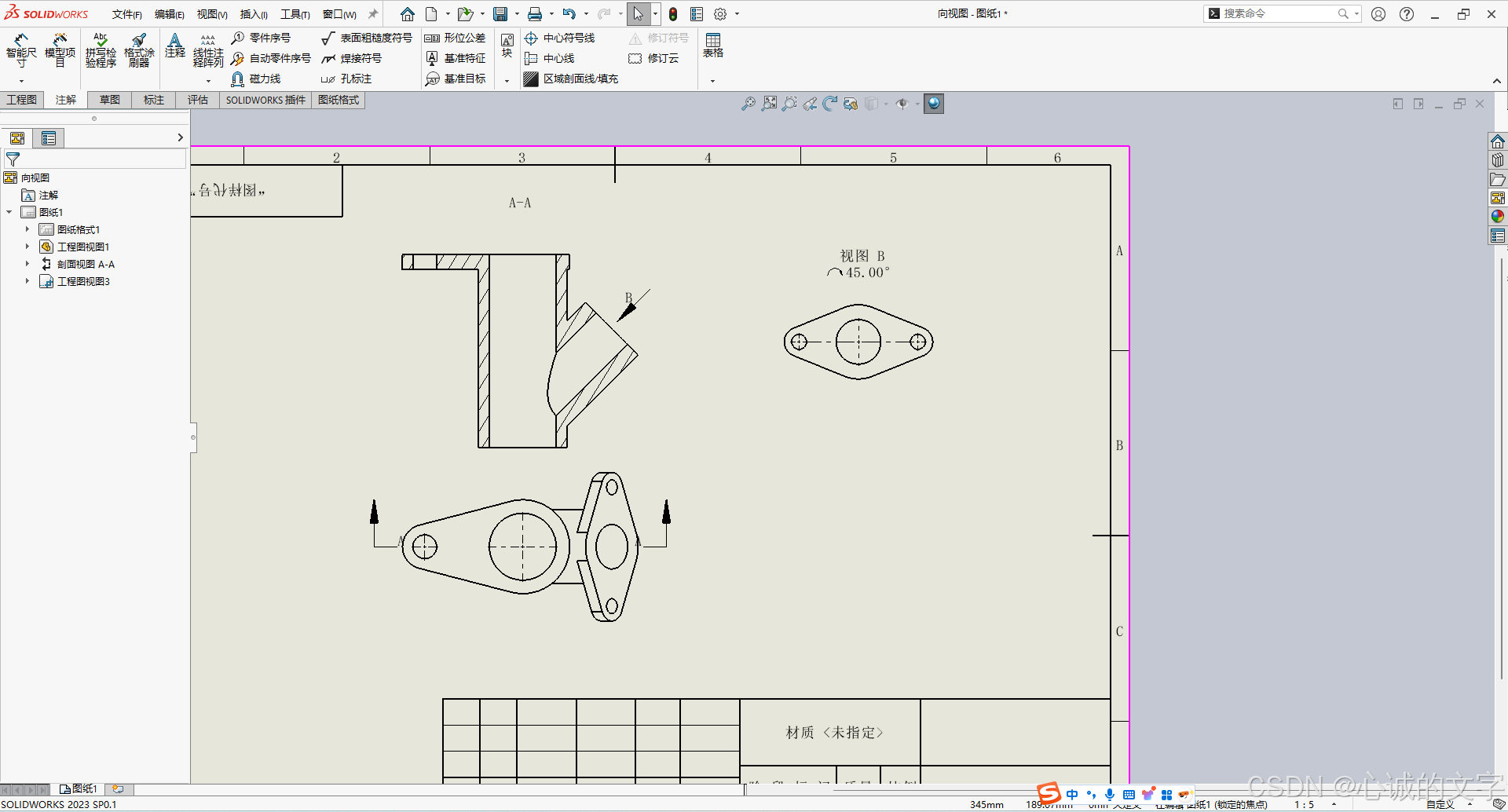
Task: Insert a 注释 note annotation
Action: point(175,46)
